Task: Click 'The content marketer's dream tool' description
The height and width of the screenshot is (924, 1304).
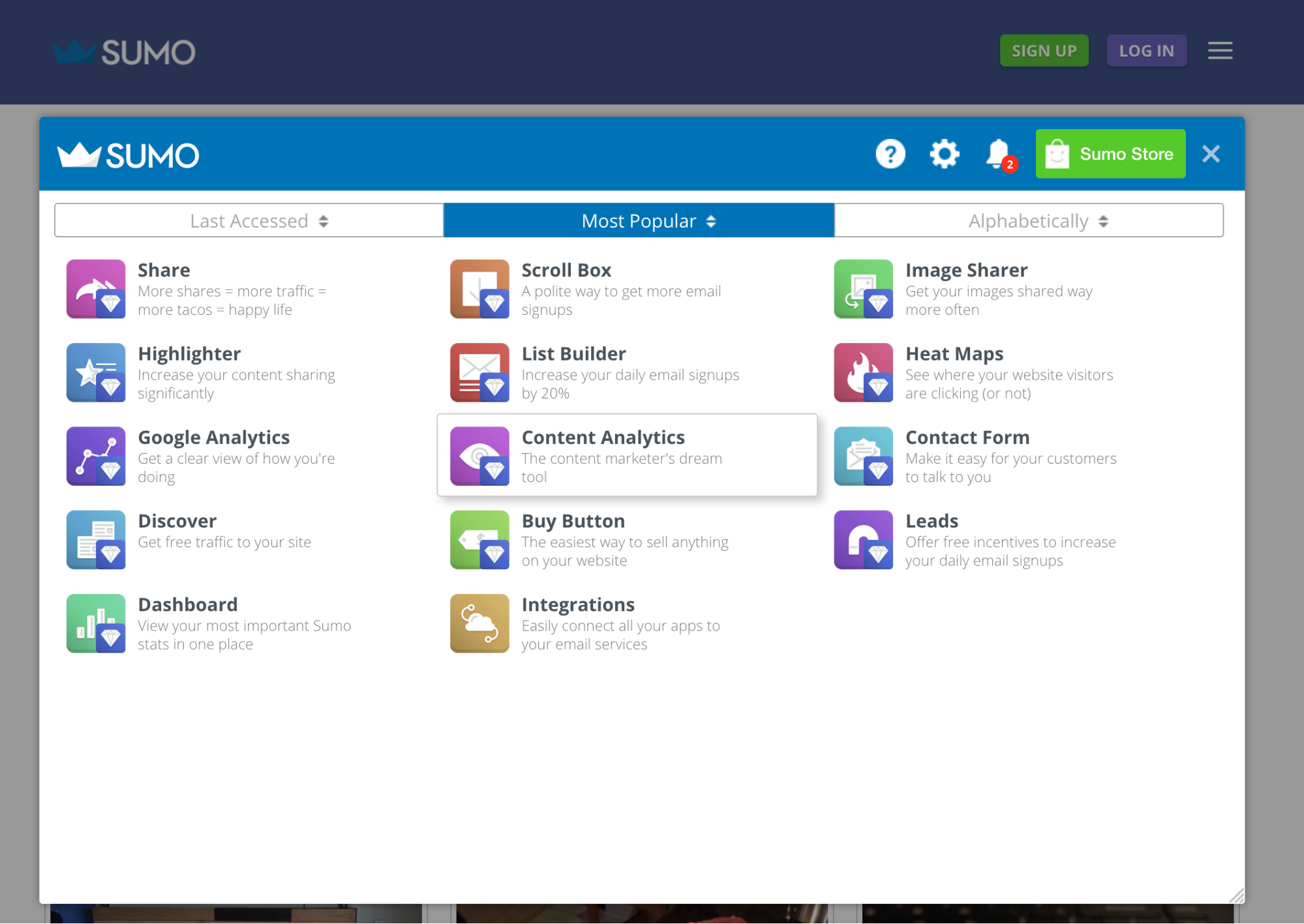Action: pos(622,468)
